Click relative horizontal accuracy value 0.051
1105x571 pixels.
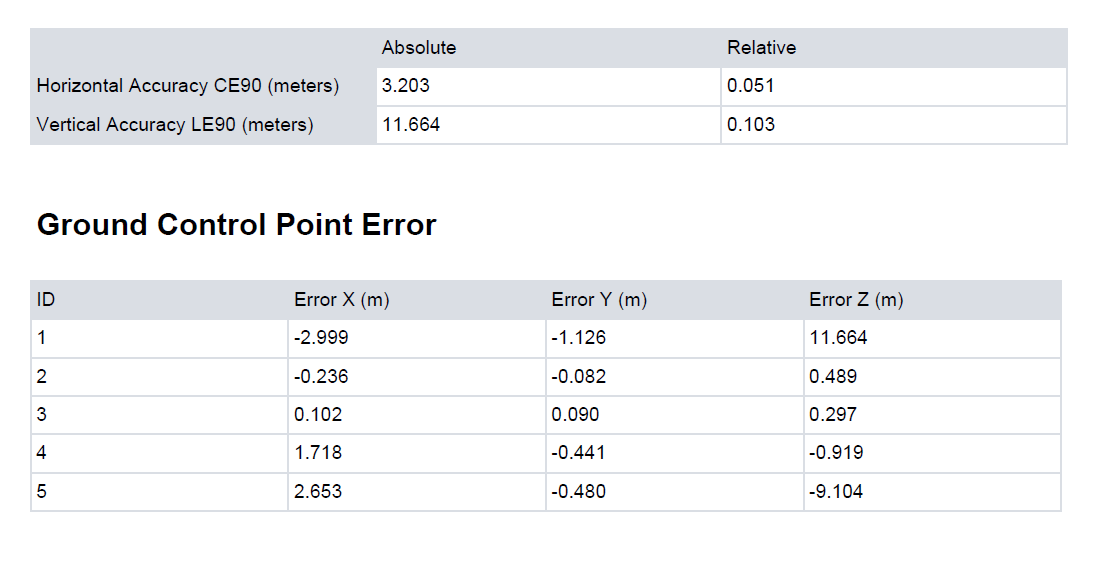751,86
